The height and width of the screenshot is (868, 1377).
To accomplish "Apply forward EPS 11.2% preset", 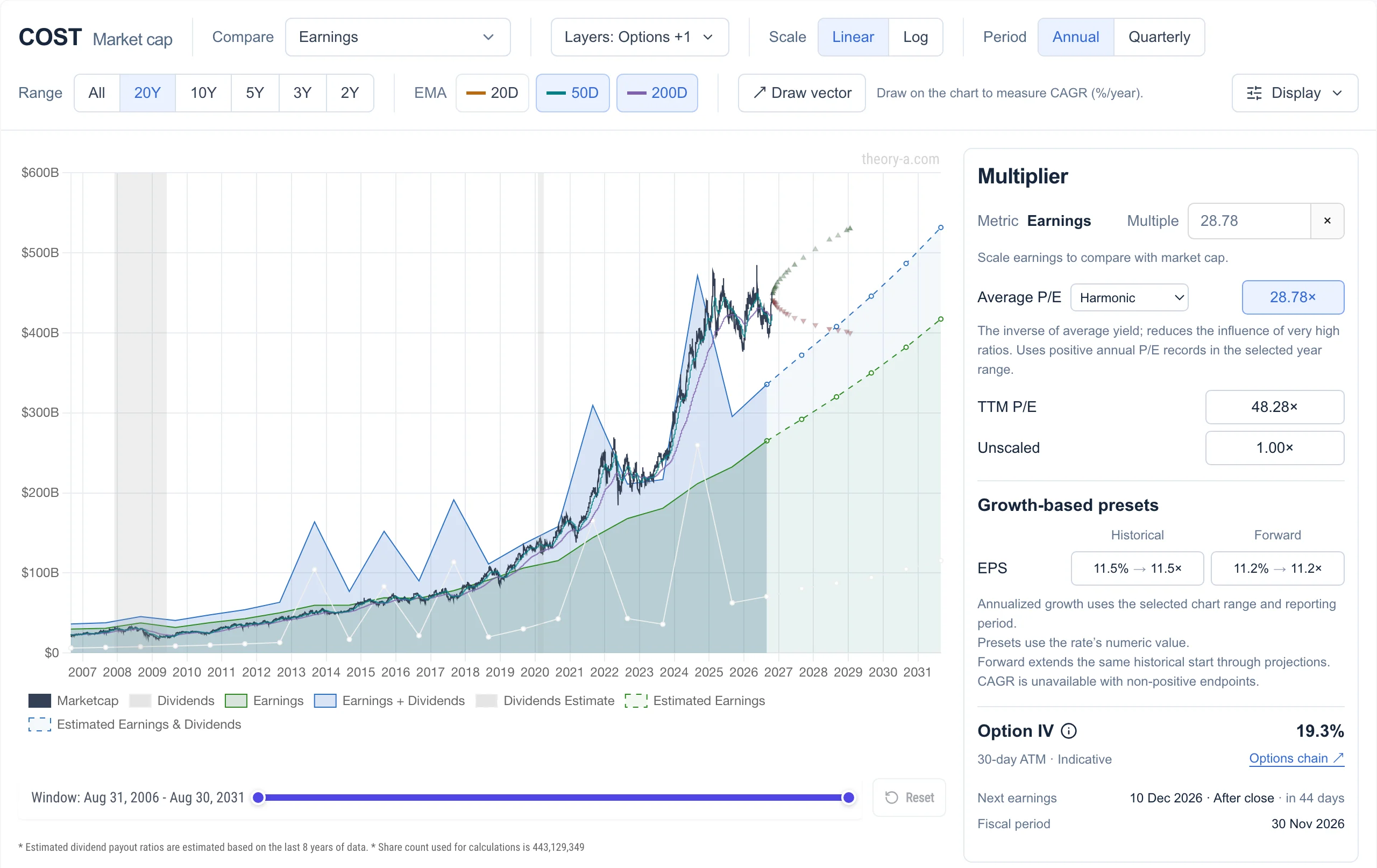I will 1277,568.
